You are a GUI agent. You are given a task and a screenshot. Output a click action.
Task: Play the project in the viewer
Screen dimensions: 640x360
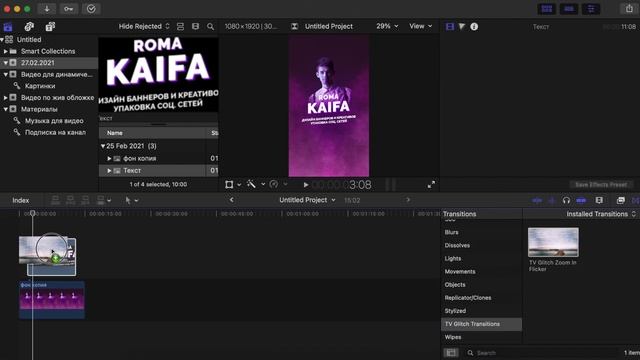click(x=306, y=185)
